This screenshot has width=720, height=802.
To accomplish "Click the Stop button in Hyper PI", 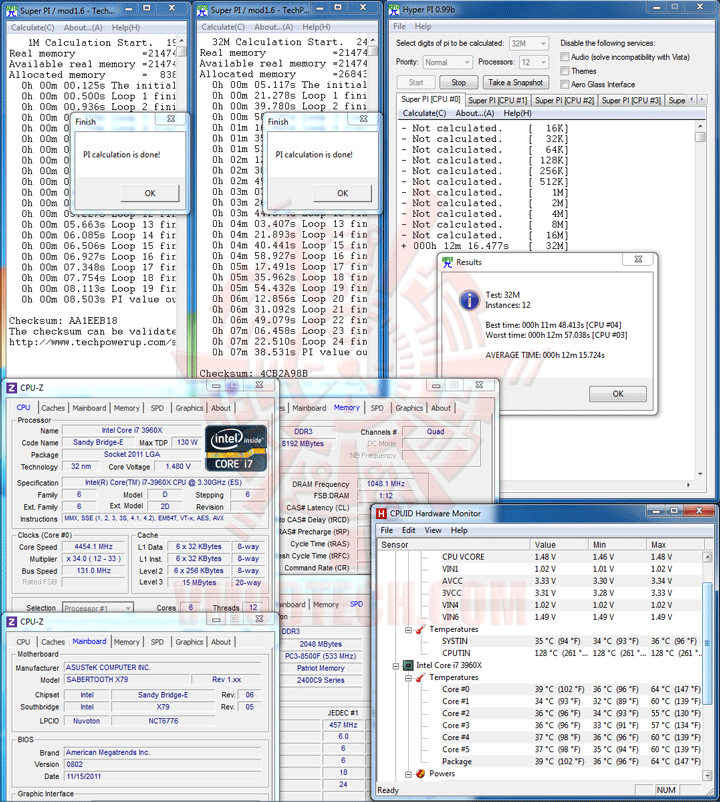I will pos(459,82).
